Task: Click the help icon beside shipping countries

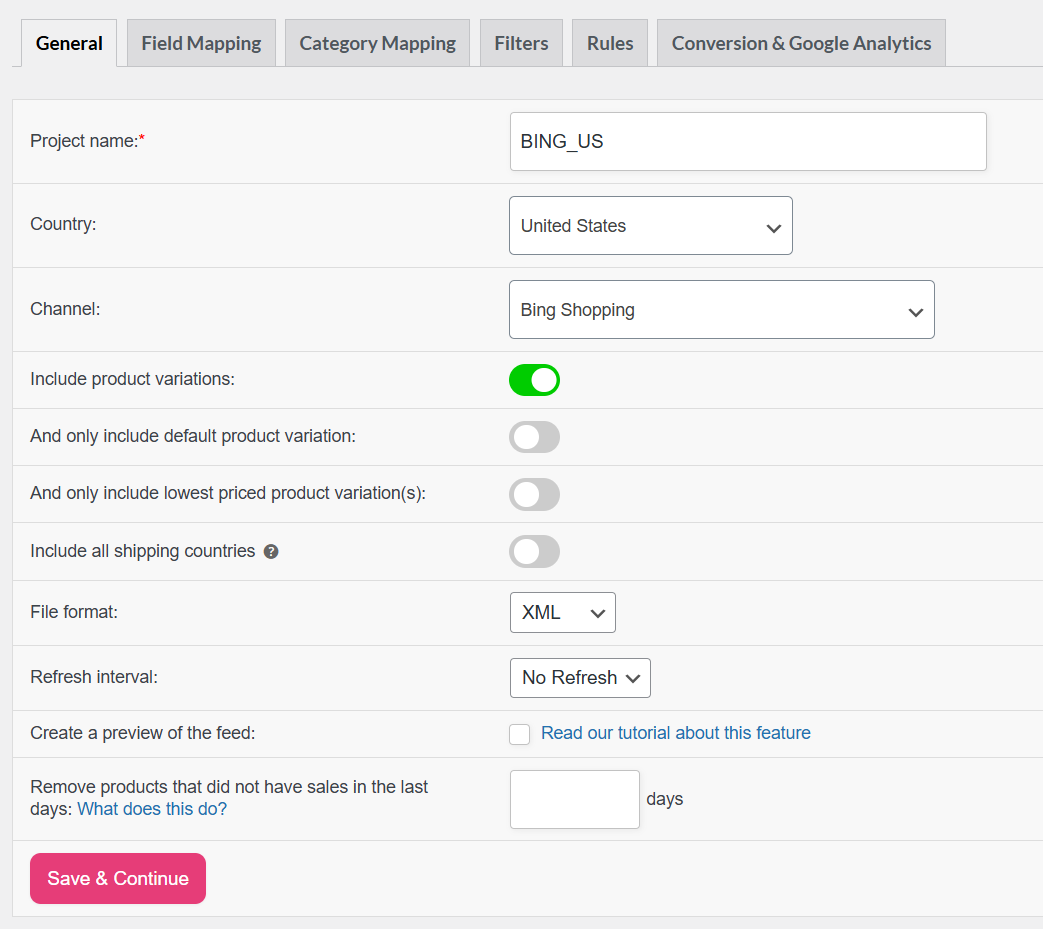Action: tap(271, 552)
